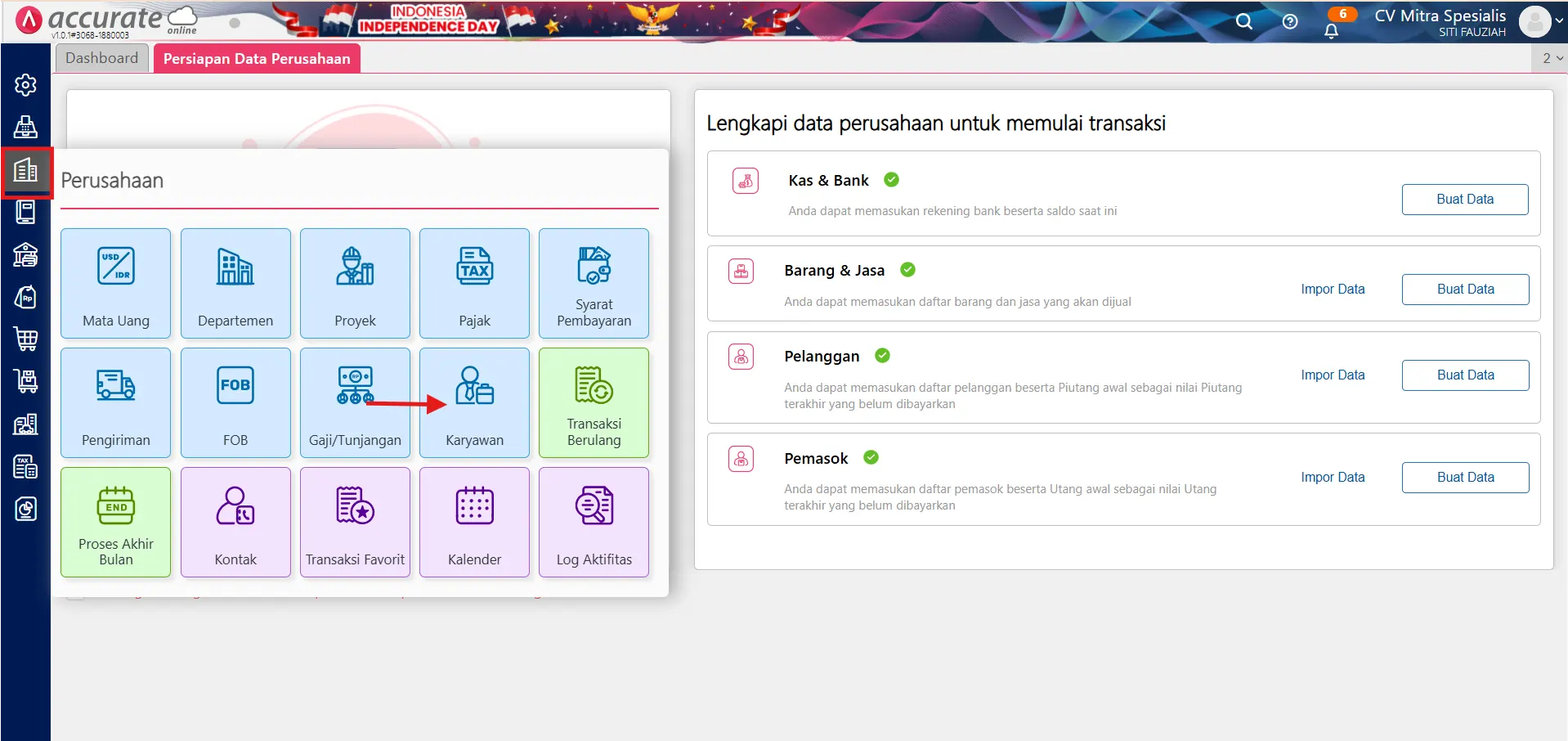Open the FOB tile
1568x741 pixels.
click(235, 402)
